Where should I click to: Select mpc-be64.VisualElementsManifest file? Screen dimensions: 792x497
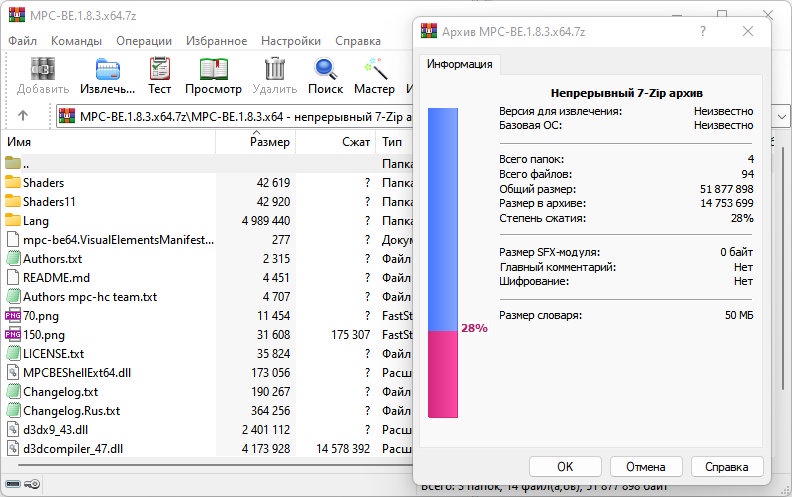click(118, 239)
